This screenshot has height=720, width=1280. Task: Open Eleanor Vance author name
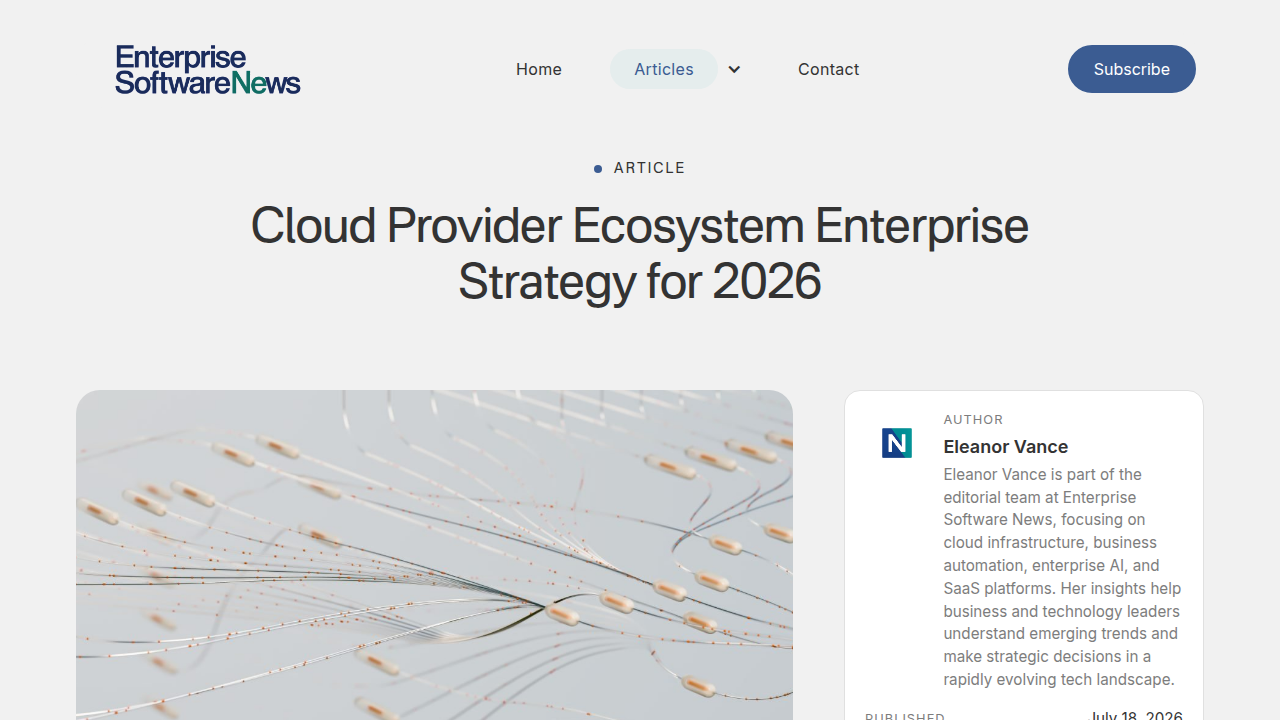[1006, 447]
